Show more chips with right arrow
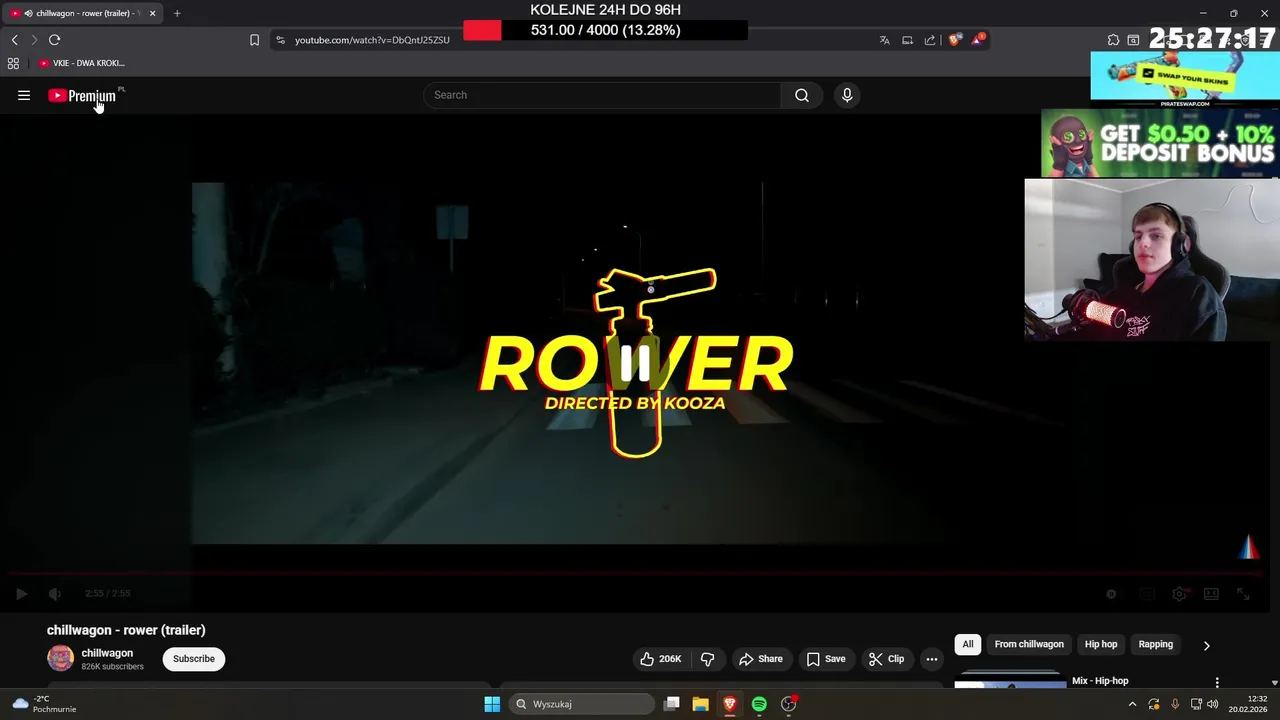This screenshot has width=1280, height=720. [1206, 645]
